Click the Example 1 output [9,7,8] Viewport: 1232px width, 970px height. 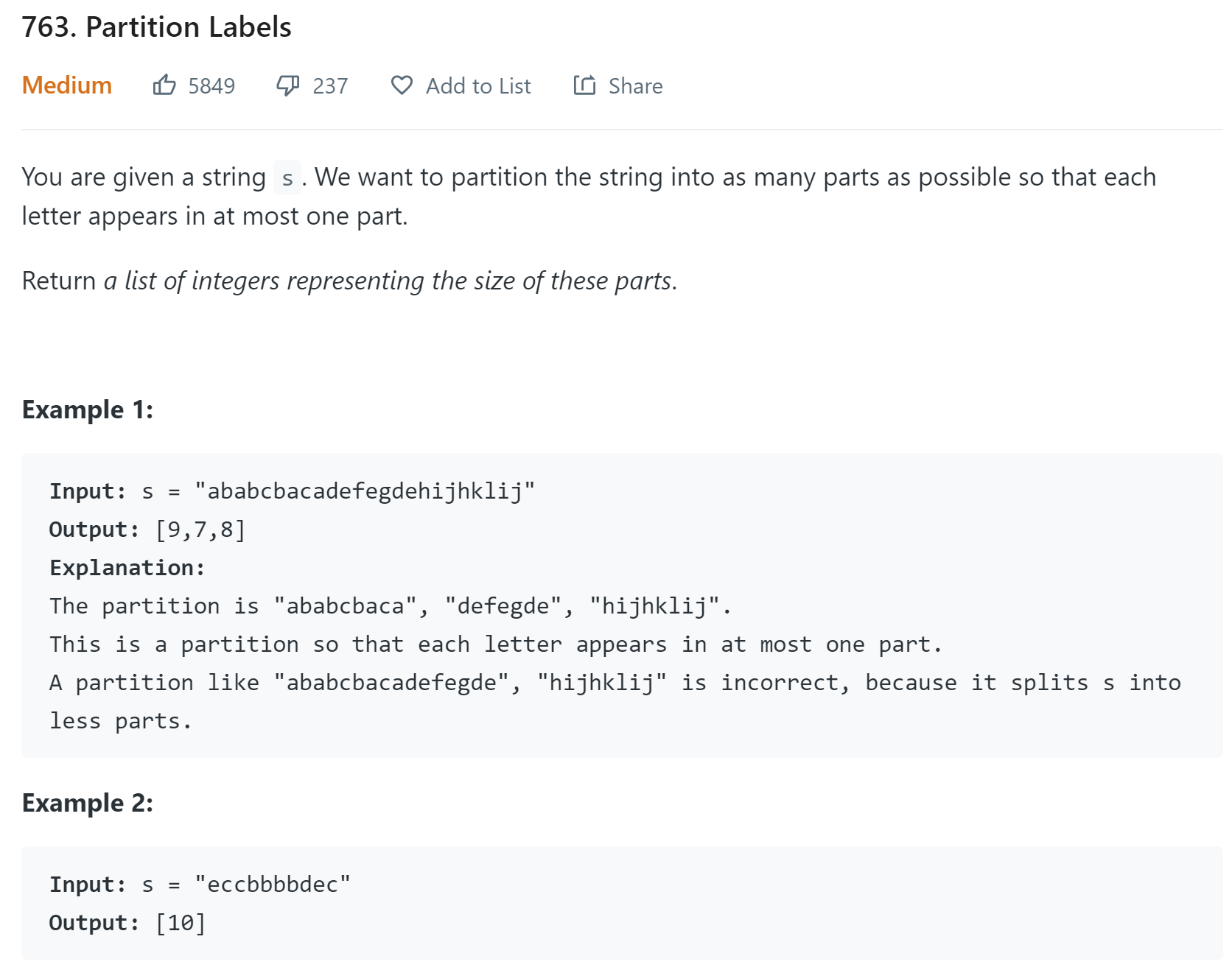200,530
